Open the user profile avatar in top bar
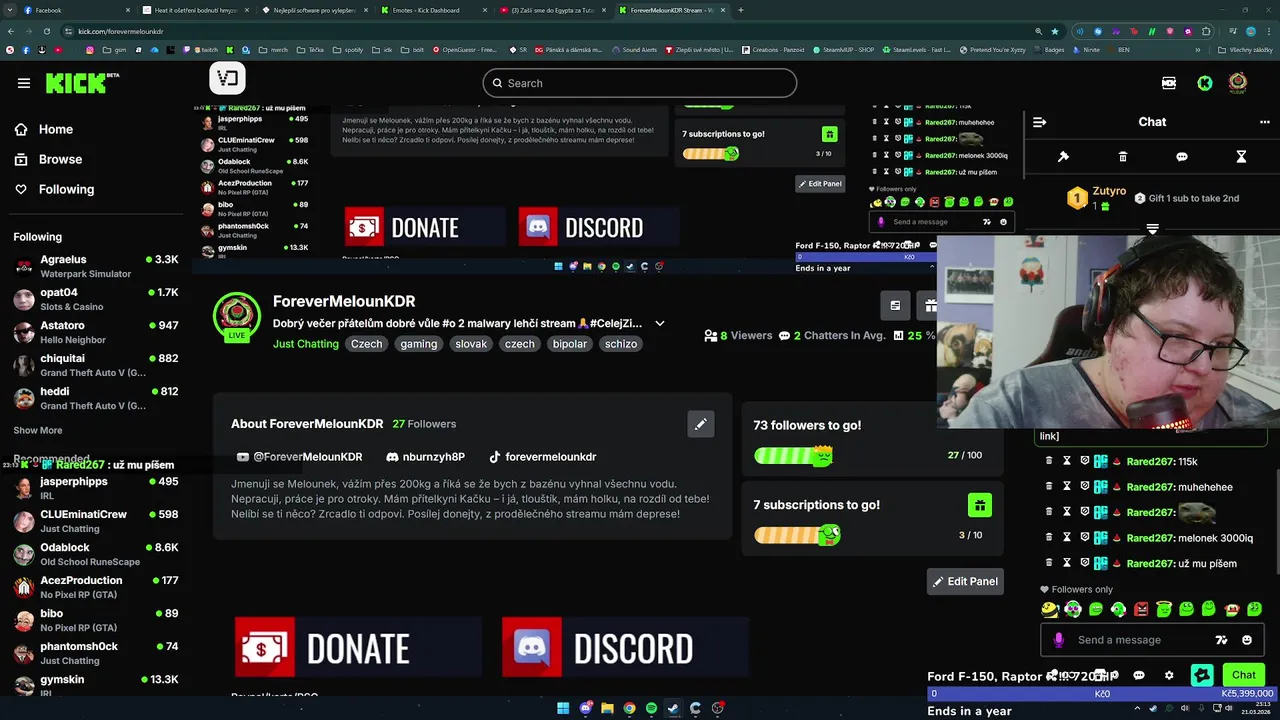The image size is (1280, 720). click(1238, 82)
